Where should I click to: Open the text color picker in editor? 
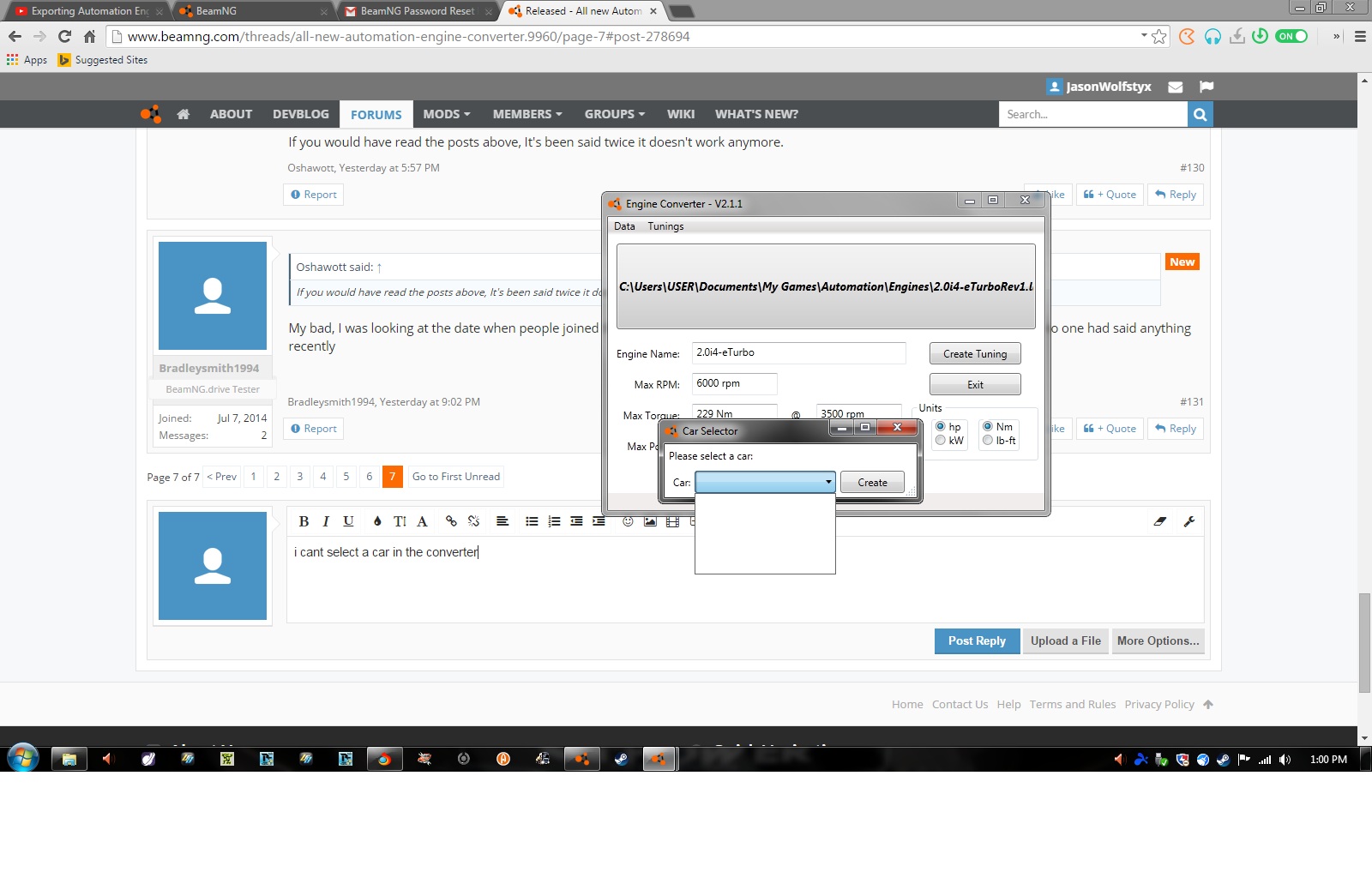coord(377,521)
